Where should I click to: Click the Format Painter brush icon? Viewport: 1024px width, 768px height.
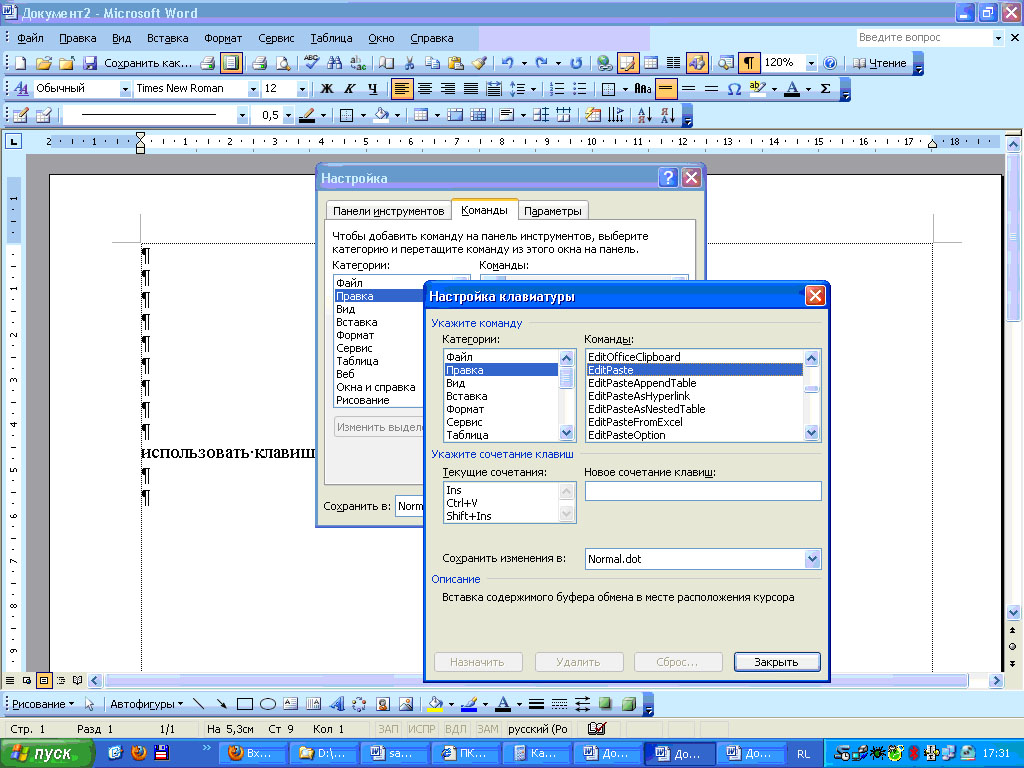(x=479, y=63)
